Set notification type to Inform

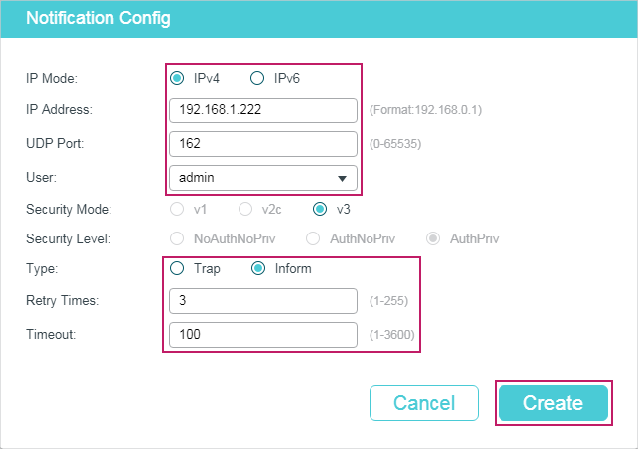click(258, 268)
